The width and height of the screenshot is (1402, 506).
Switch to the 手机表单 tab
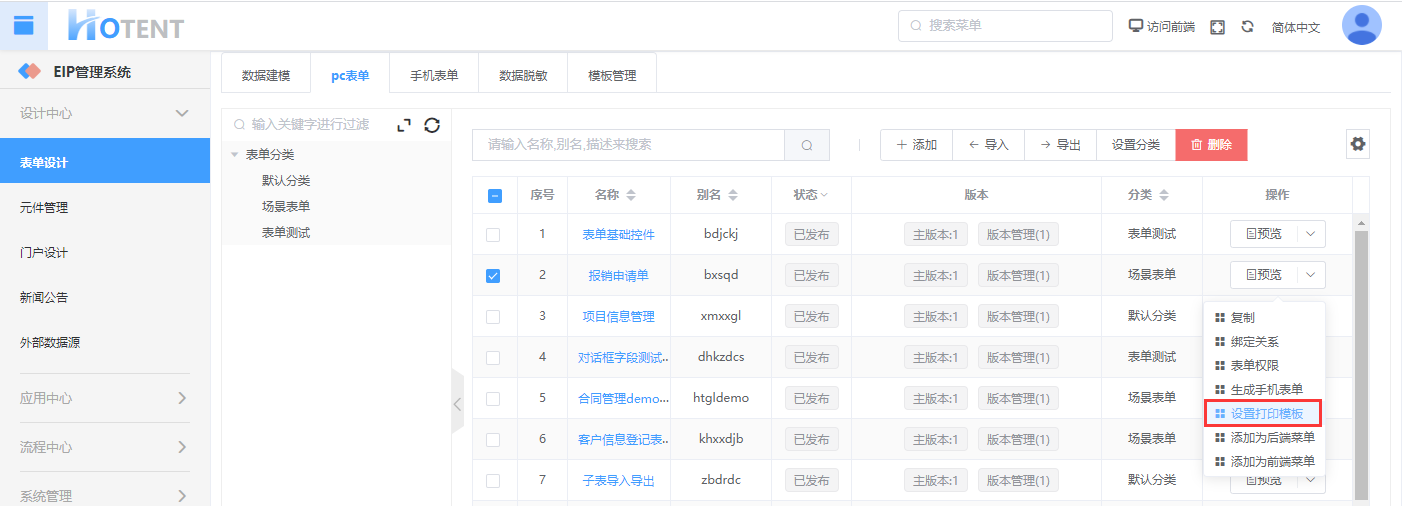point(434,76)
